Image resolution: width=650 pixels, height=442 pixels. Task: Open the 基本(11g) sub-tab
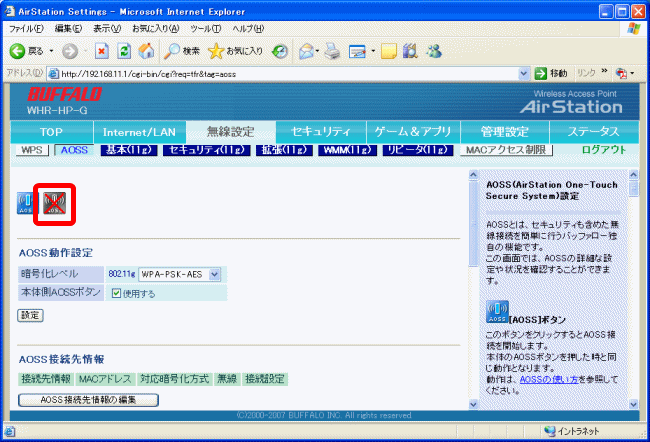[129, 150]
